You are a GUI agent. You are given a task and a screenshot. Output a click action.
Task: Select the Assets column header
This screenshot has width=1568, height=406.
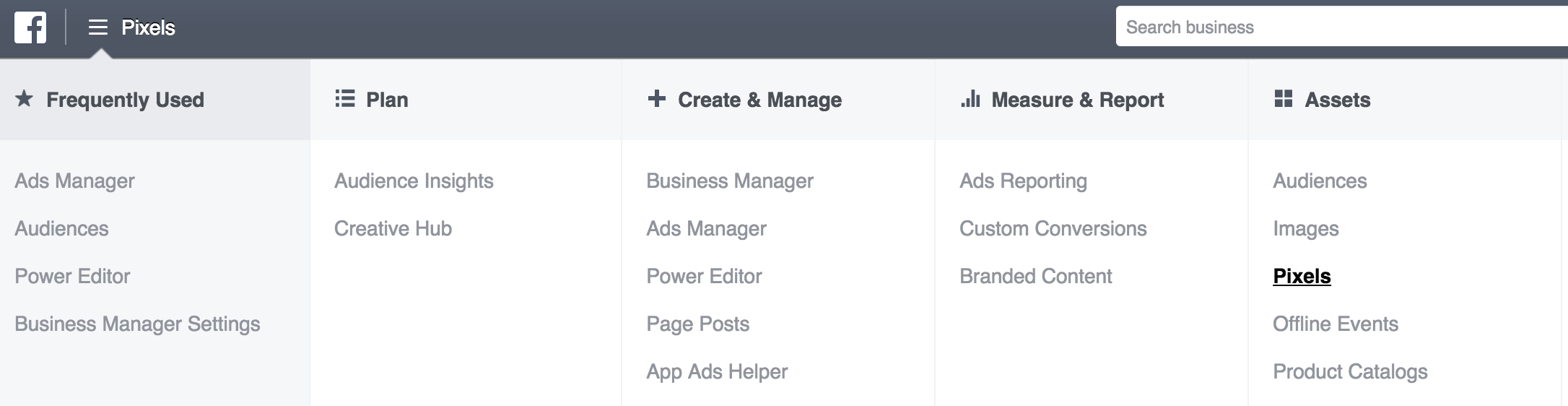pyautogui.click(x=1406, y=99)
